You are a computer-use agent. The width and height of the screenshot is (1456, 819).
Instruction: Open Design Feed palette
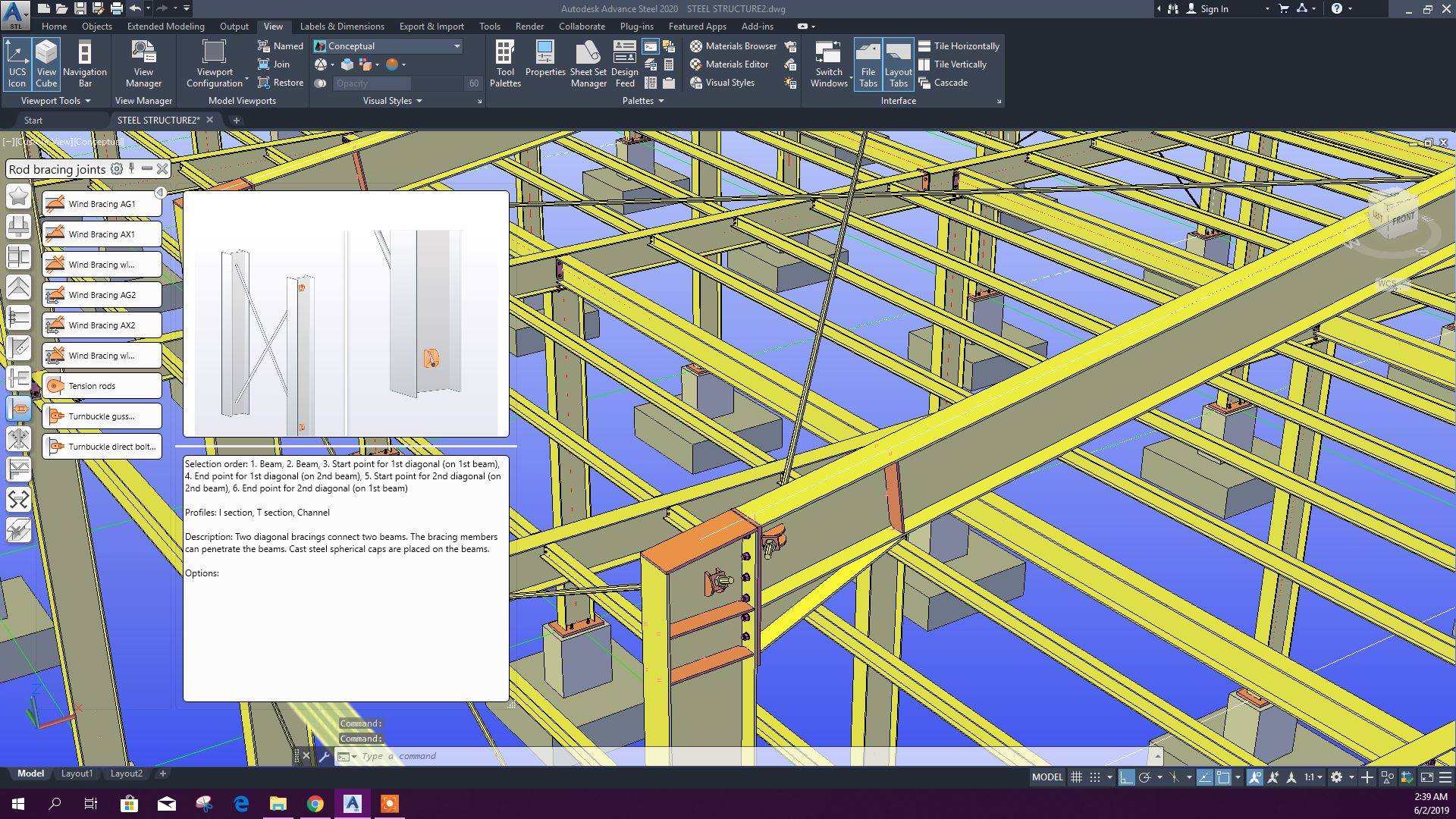tap(625, 64)
